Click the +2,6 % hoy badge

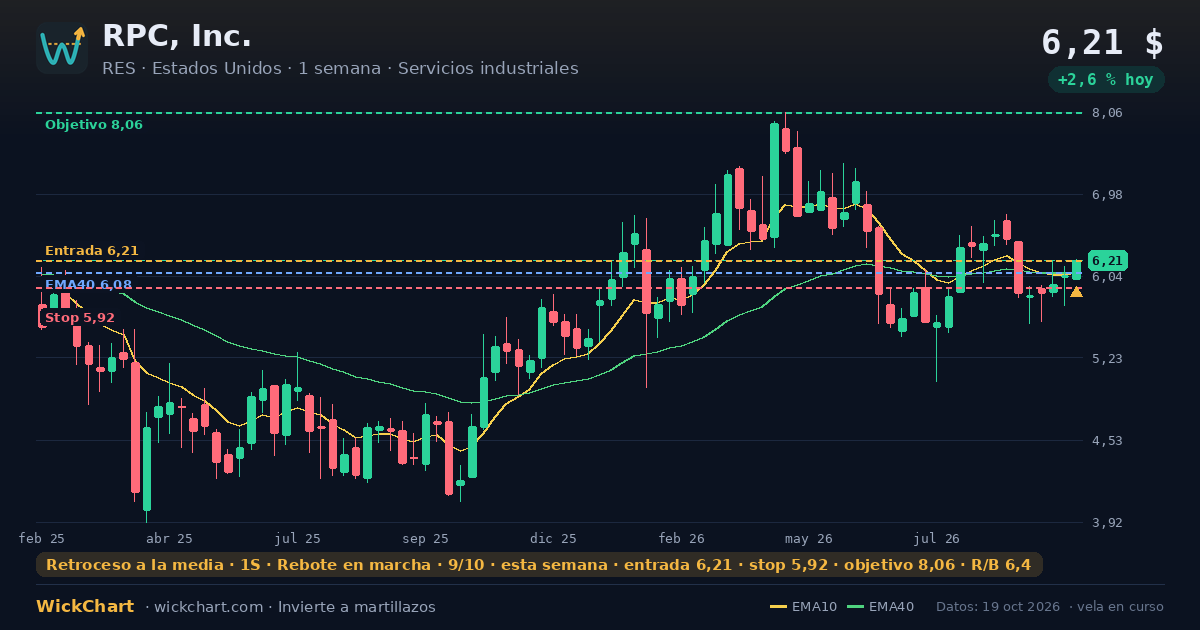tap(1106, 80)
